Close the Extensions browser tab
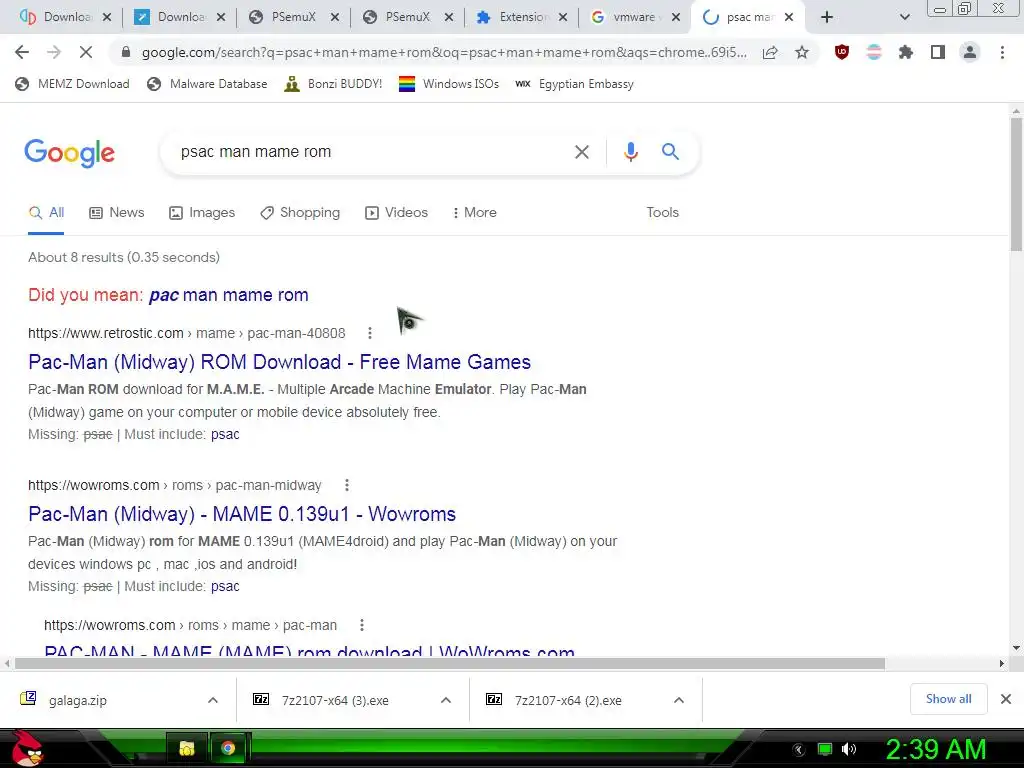The width and height of the screenshot is (1024, 768). point(563,18)
